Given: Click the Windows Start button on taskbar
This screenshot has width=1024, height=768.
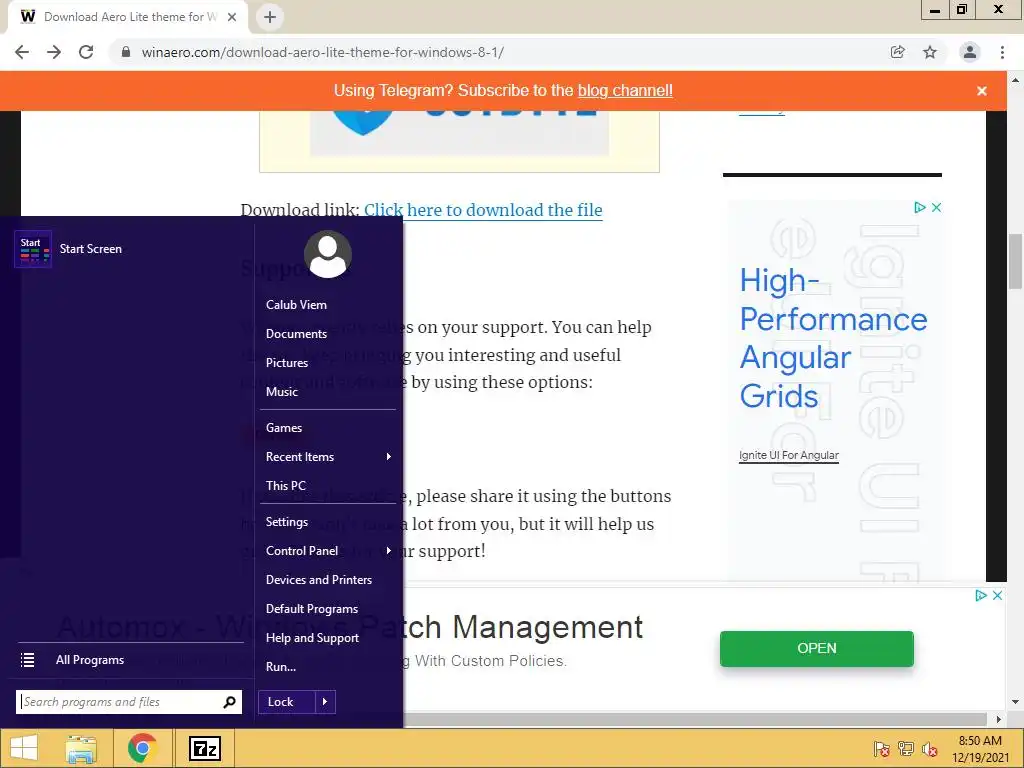Looking at the screenshot, I should point(24,748).
